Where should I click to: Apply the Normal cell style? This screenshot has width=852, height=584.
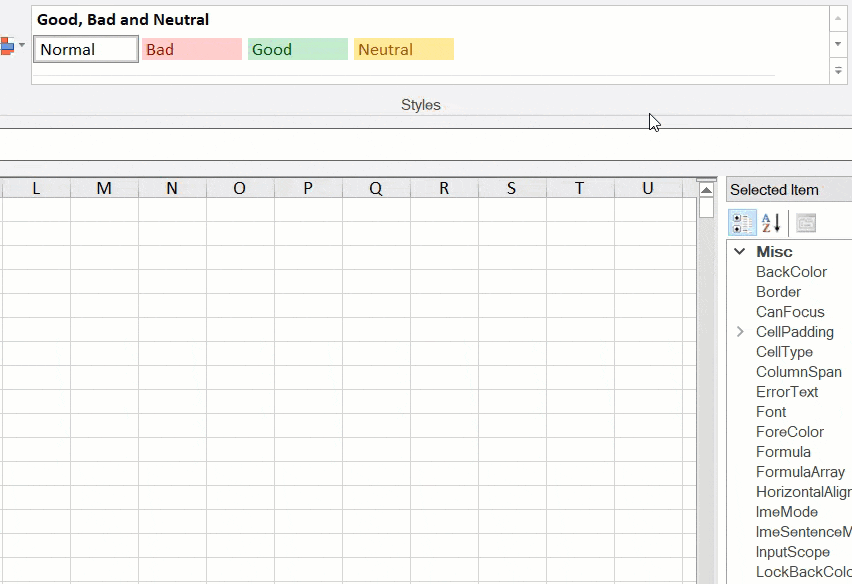pos(86,49)
